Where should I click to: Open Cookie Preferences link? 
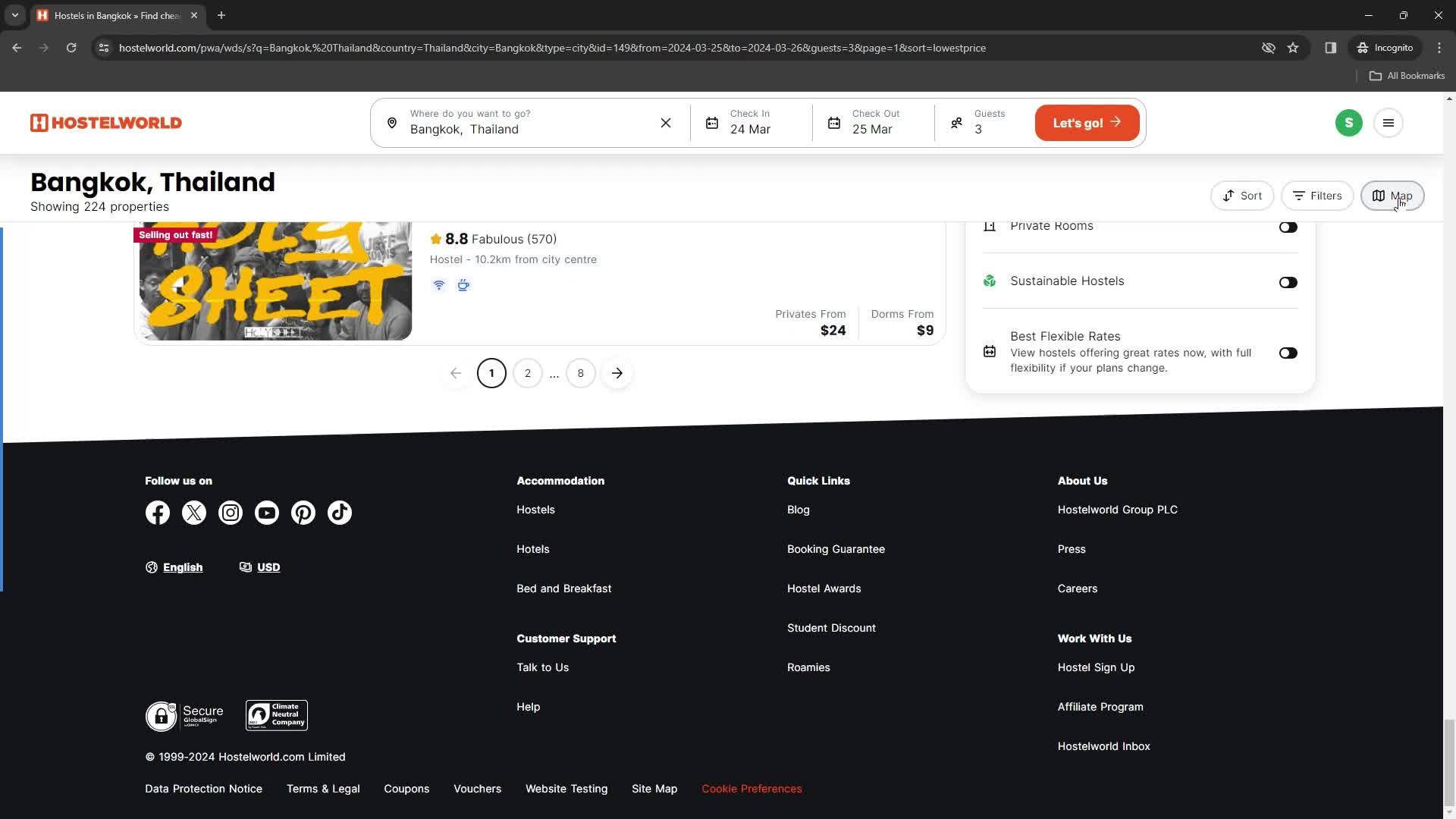pos(752,789)
